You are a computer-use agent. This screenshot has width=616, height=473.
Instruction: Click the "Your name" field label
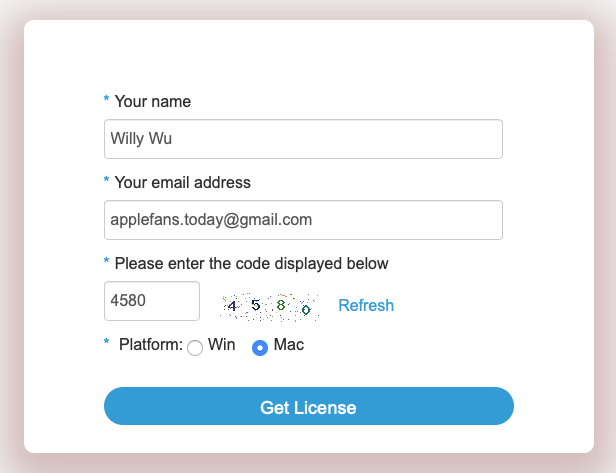click(152, 101)
